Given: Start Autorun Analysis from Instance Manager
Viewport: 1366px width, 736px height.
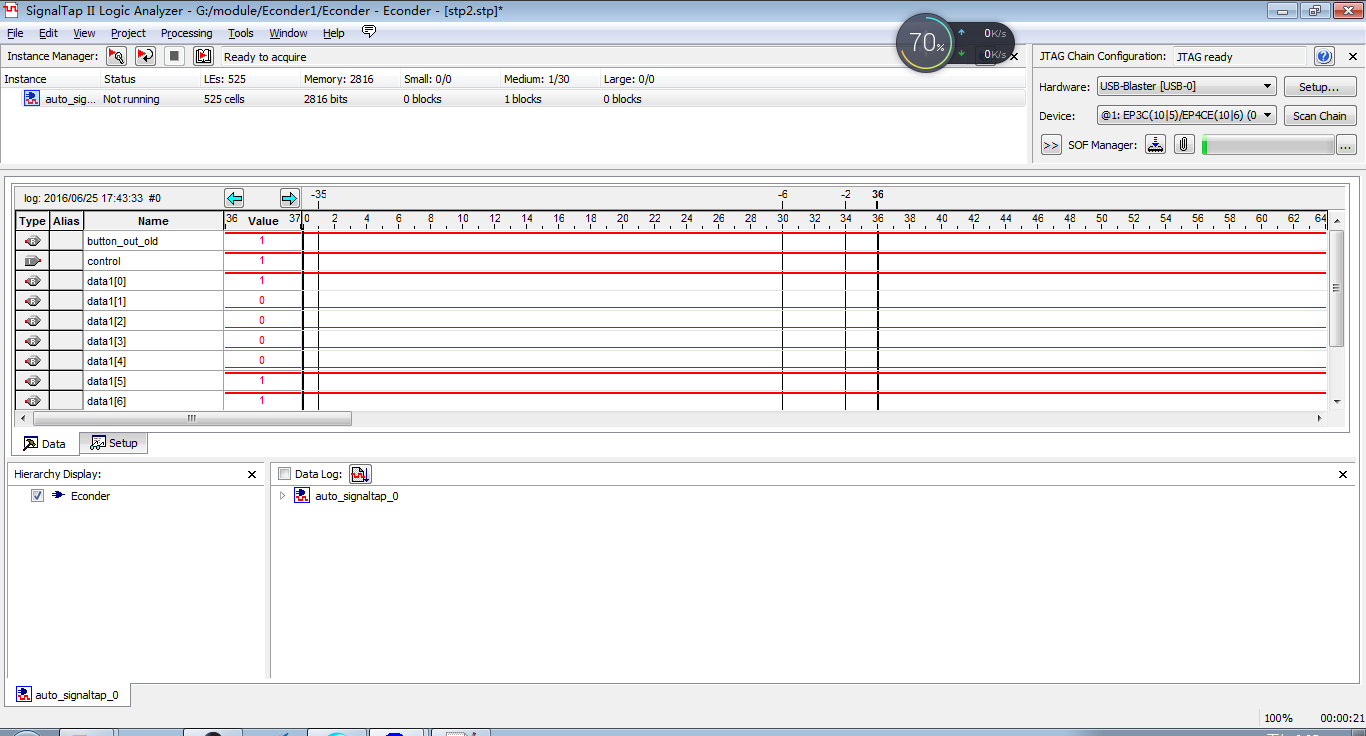Looking at the screenshot, I should click(x=145, y=57).
